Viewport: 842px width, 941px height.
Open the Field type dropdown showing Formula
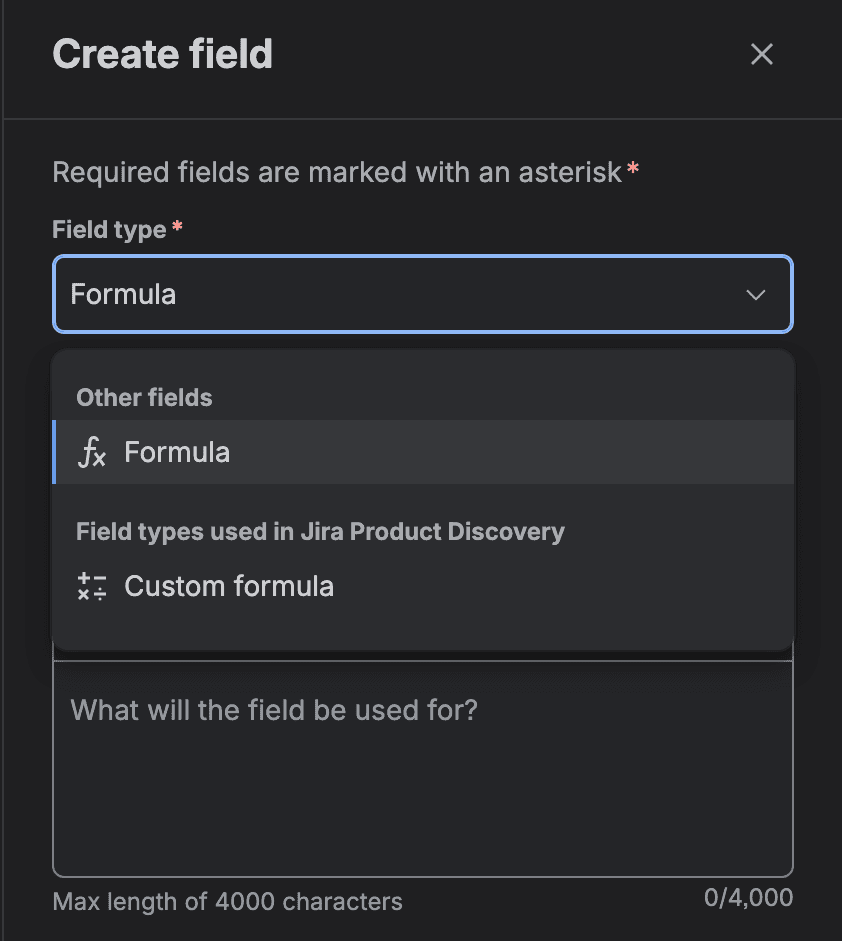[423, 294]
